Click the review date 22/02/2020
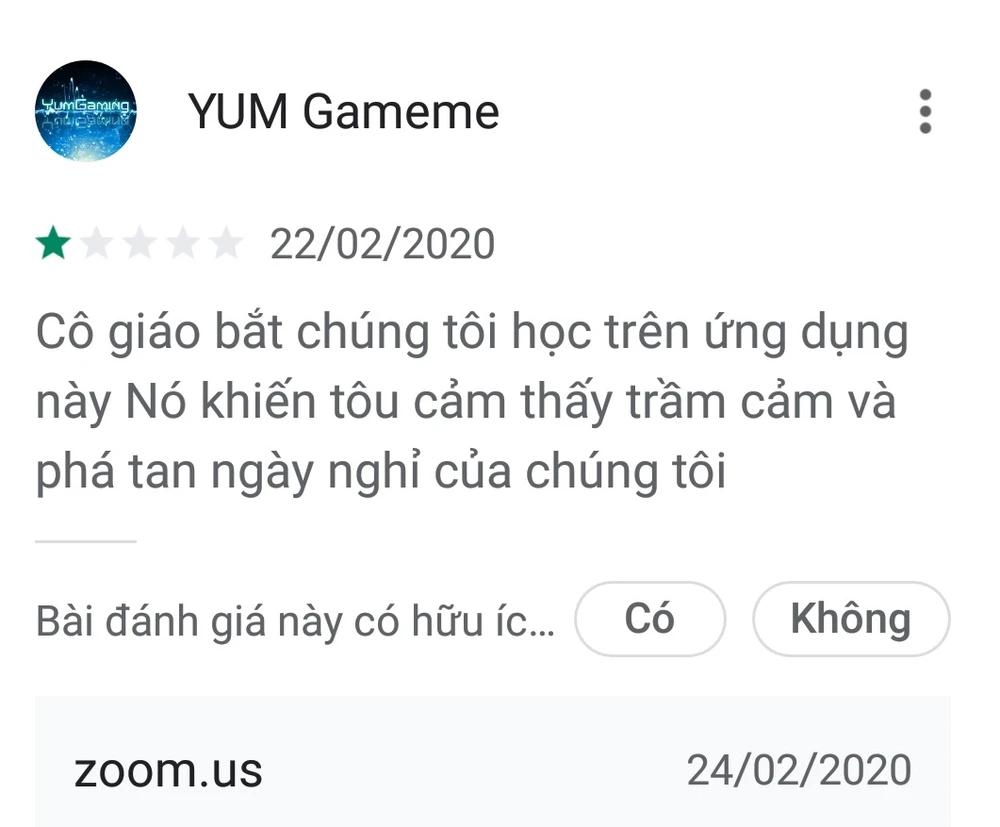Viewport: 1000px width, 827px height. tap(383, 244)
